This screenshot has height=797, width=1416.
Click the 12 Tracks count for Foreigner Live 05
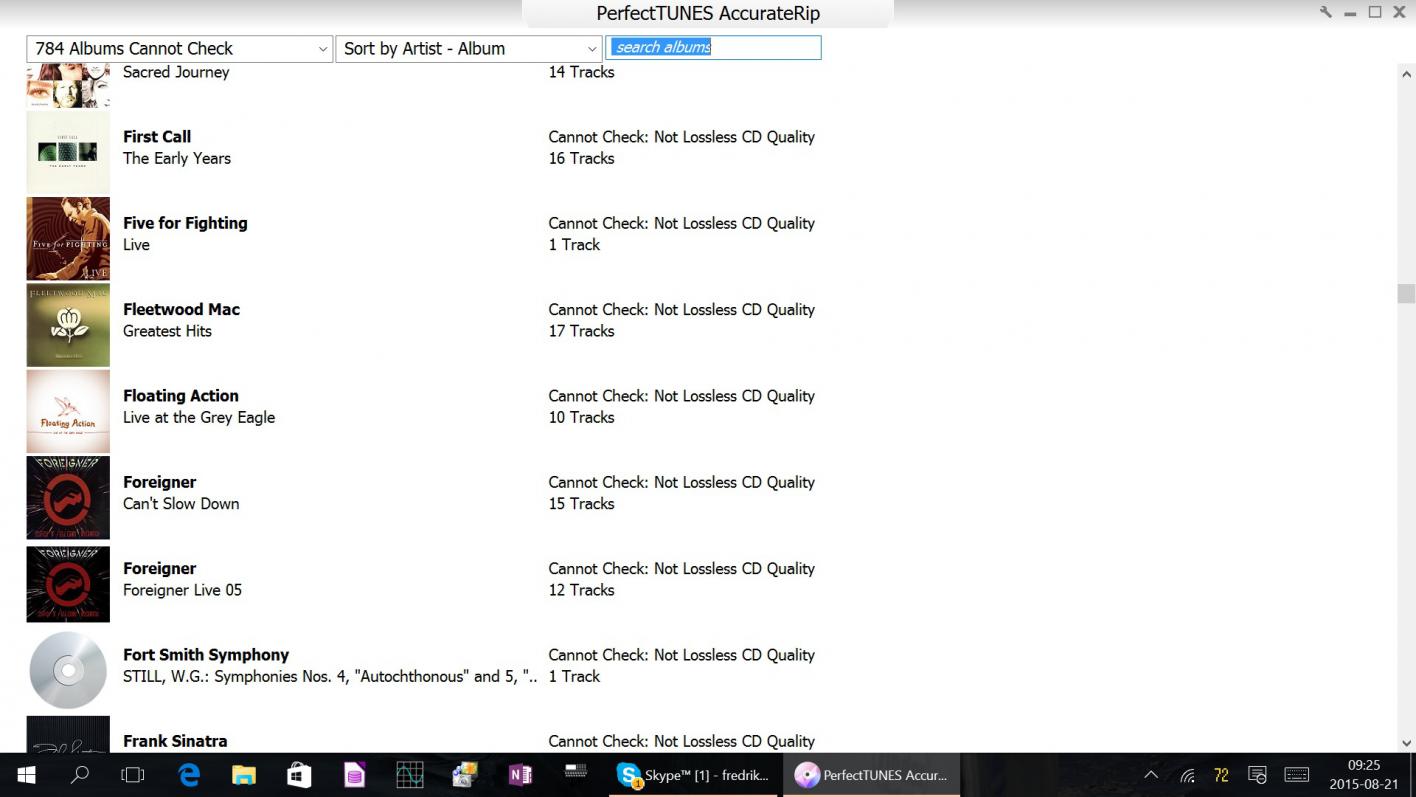click(x=581, y=590)
